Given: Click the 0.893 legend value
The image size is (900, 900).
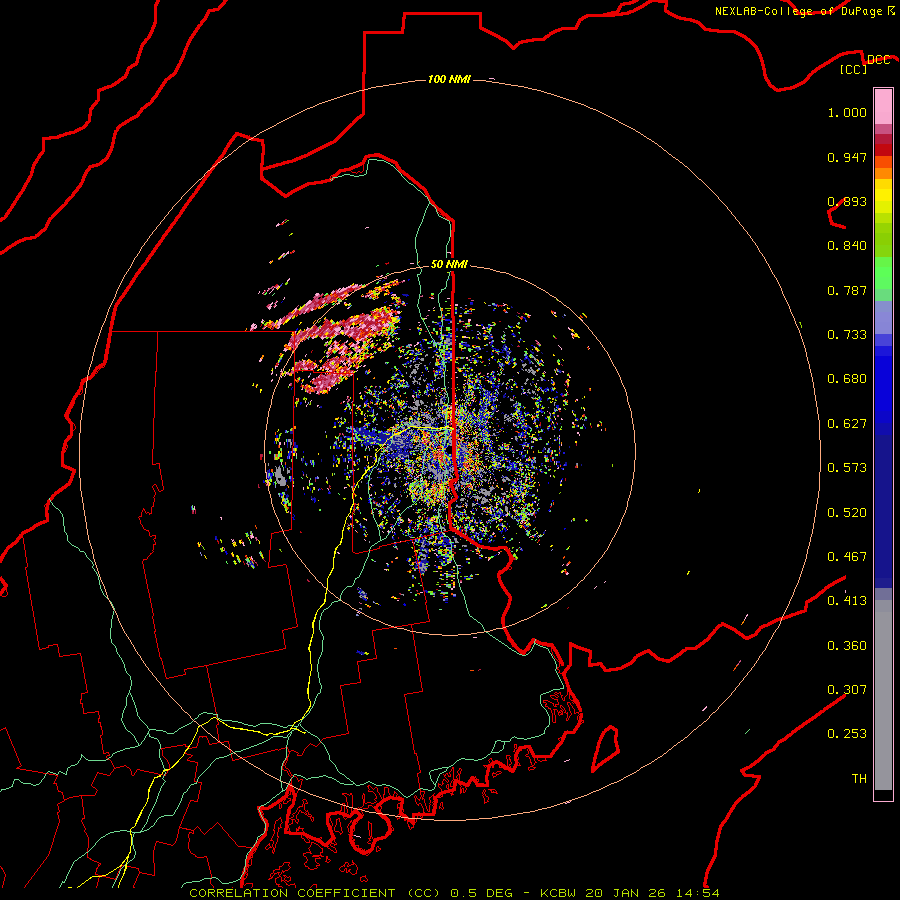Looking at the screenshot, I should click(847, 201).
